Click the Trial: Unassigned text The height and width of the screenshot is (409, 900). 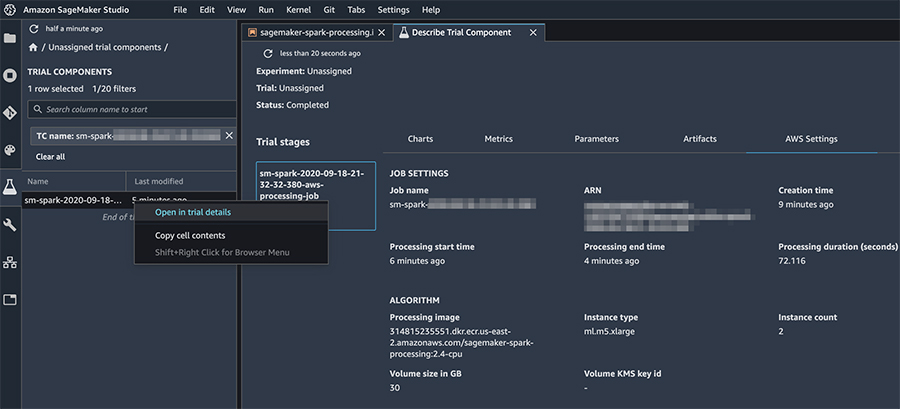point(290,88)
